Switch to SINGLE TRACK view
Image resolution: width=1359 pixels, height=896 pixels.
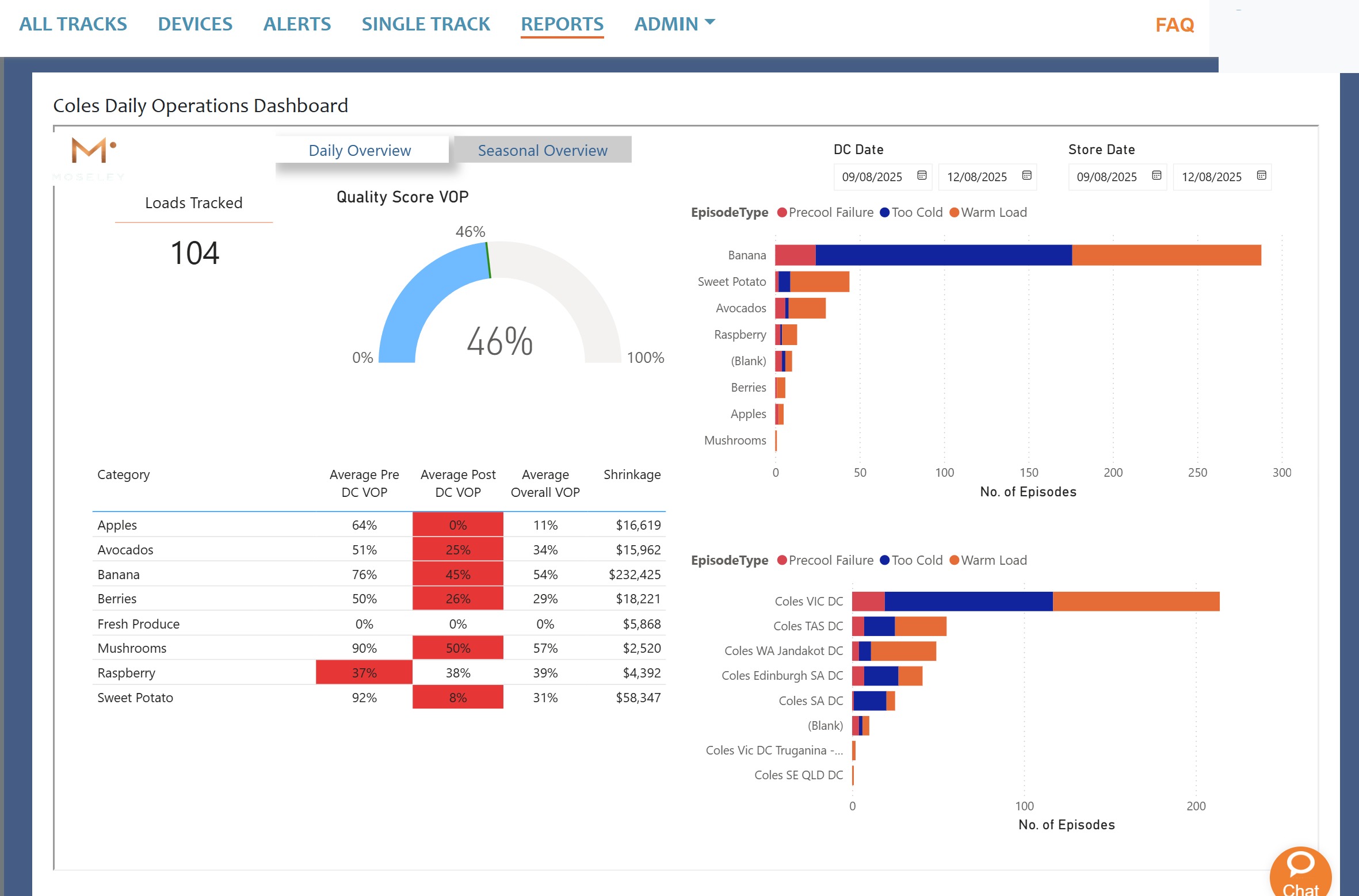click(426, 24)
